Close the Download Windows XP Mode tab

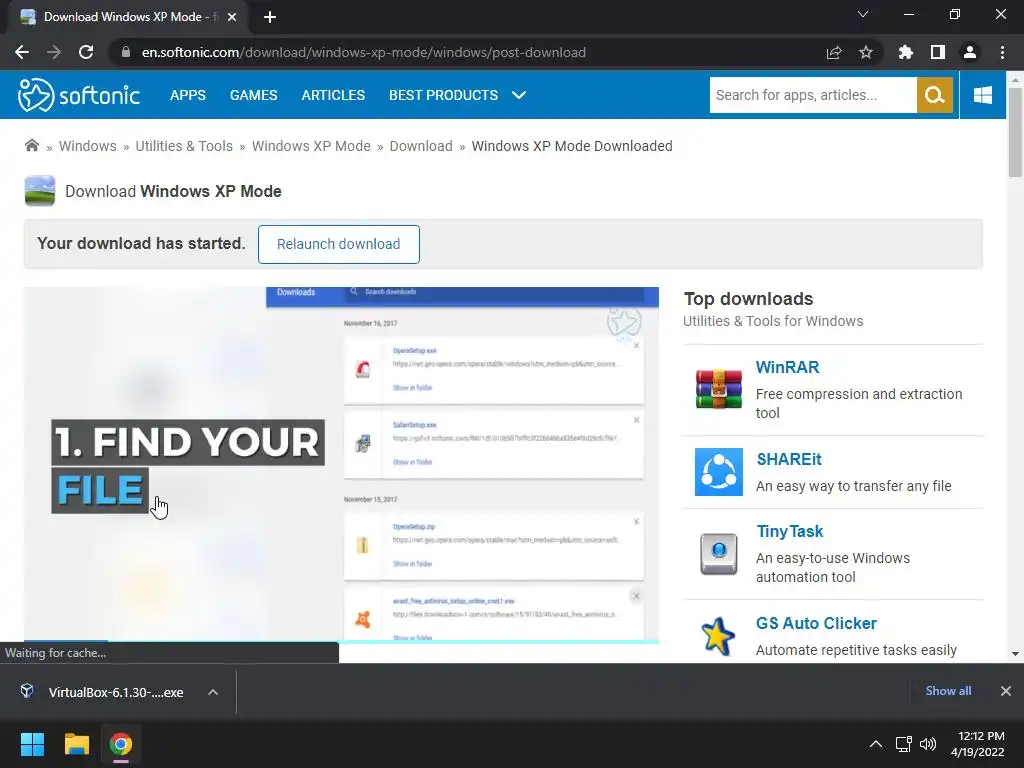[x=232, y=17]
